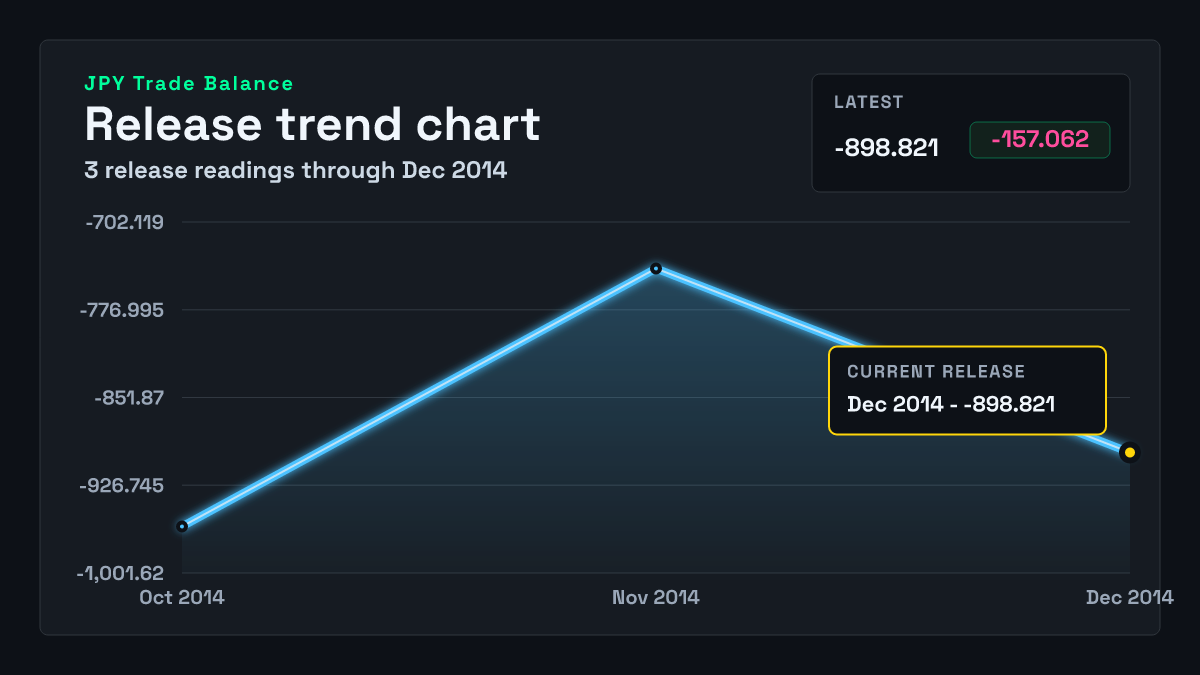Click the CURRENT RELEASE heading in tooltip
This screenshot has width=1200, height=675.
[x=936, y=372]
